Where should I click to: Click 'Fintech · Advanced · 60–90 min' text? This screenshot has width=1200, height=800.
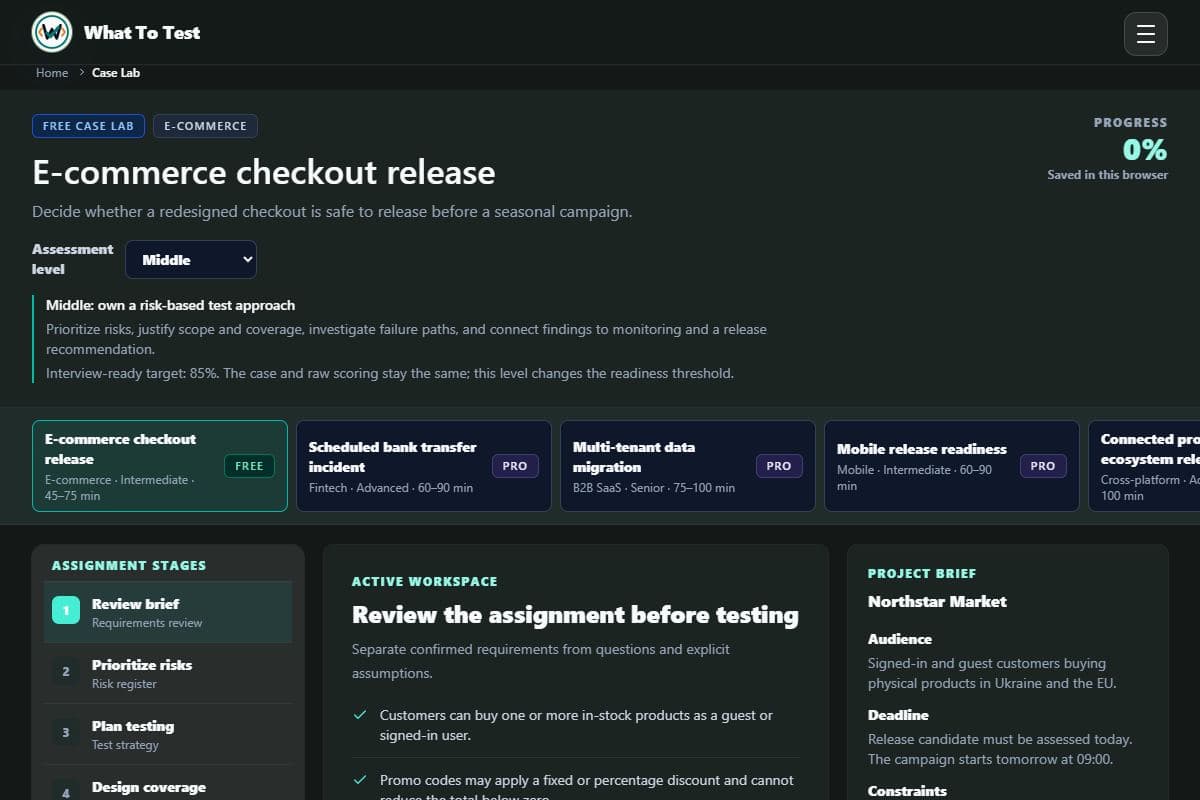391,488
